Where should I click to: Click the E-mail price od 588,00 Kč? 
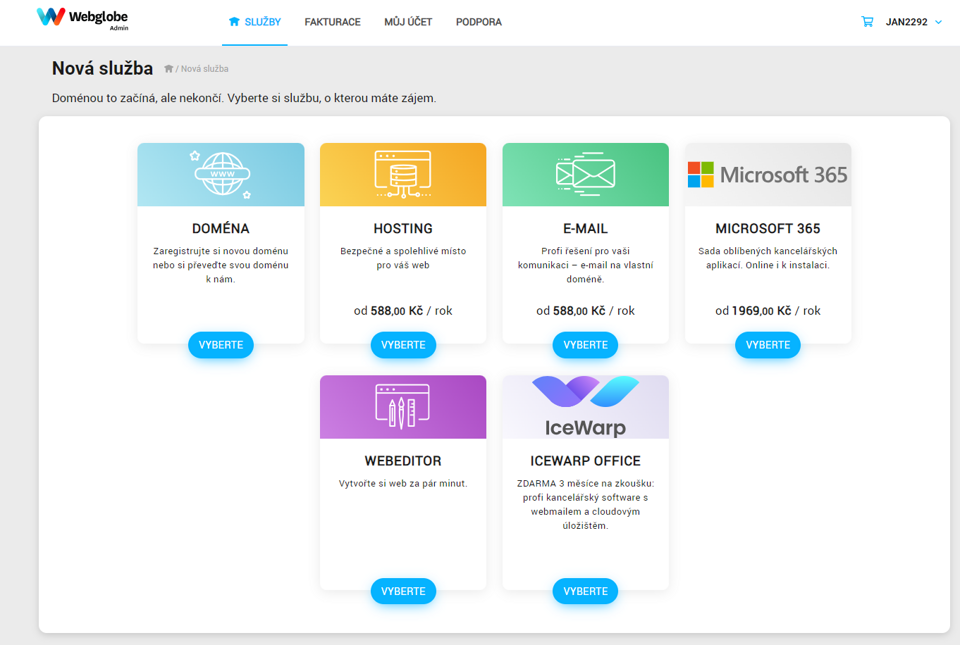(585, 311)
